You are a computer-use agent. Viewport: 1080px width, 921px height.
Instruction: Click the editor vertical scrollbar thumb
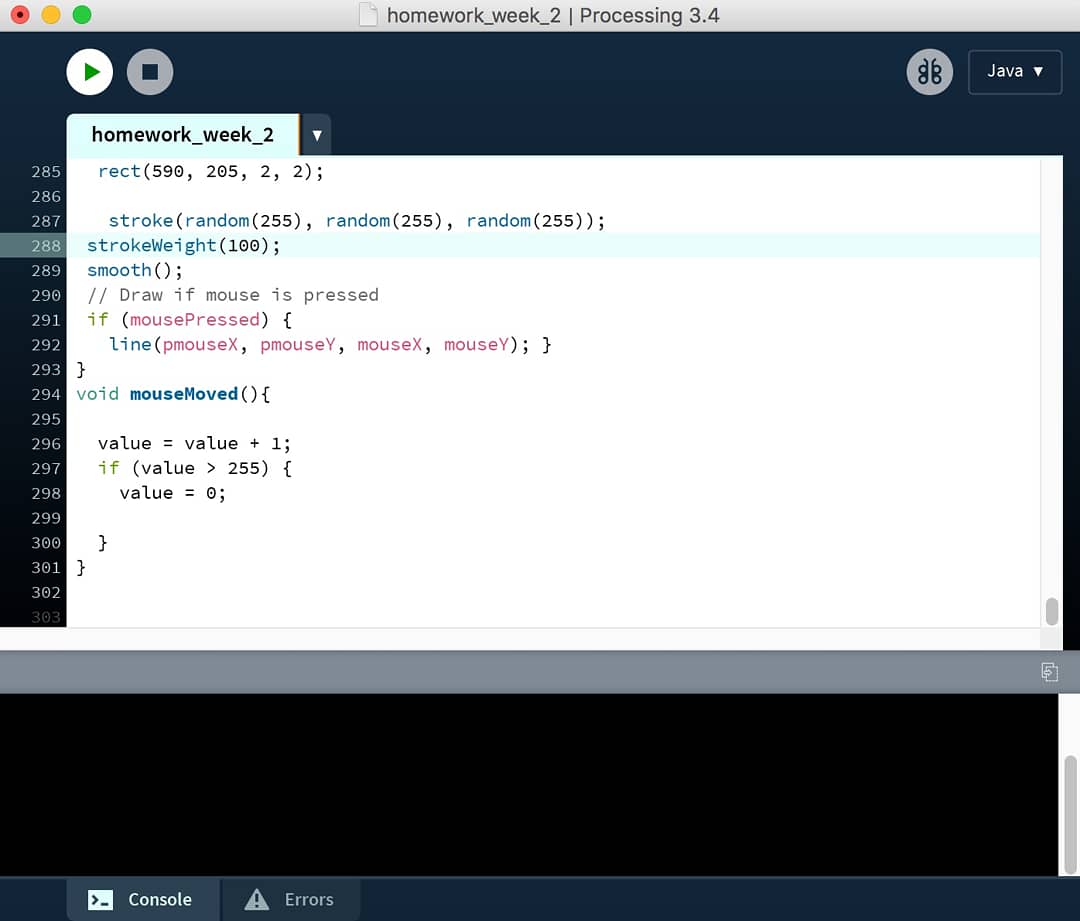[x=1052, y=611]
